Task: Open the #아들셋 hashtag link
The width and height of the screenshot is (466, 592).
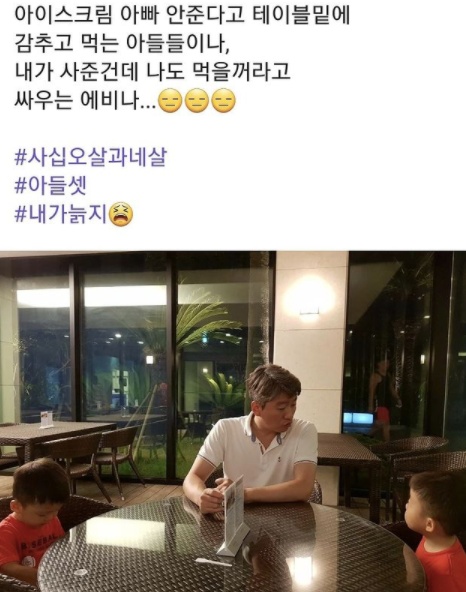Action: (x=51, y=186)
